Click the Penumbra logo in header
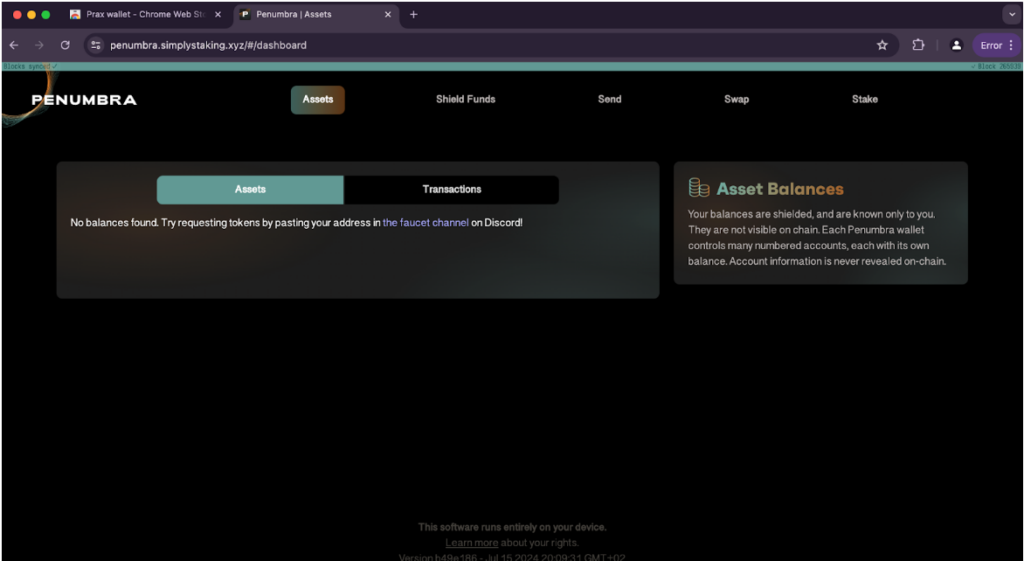This screenshot has height=561, width=1024. [84, 100]
